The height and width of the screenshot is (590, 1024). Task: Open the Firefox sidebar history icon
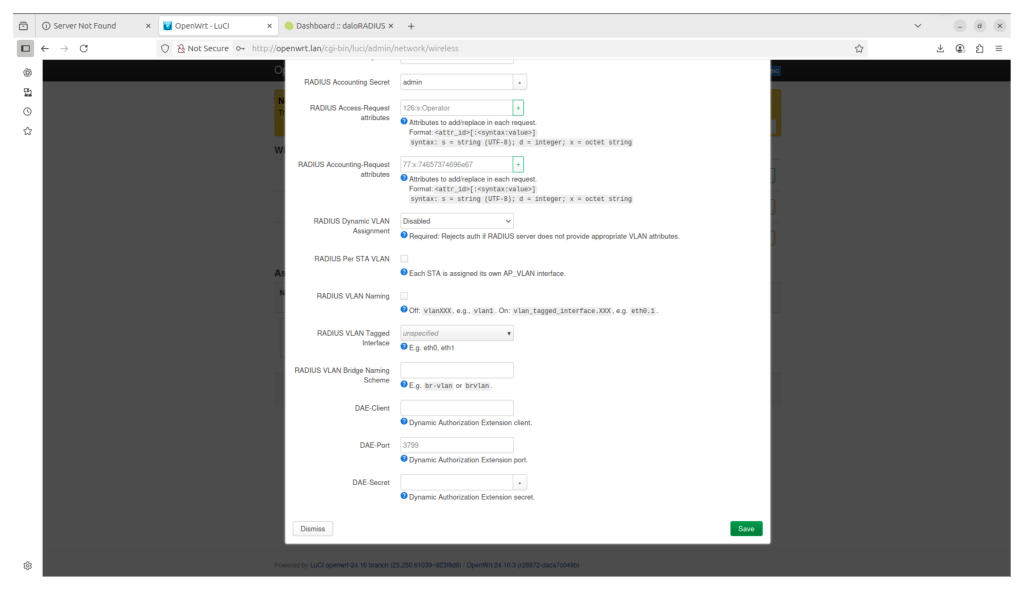(27, 111)
